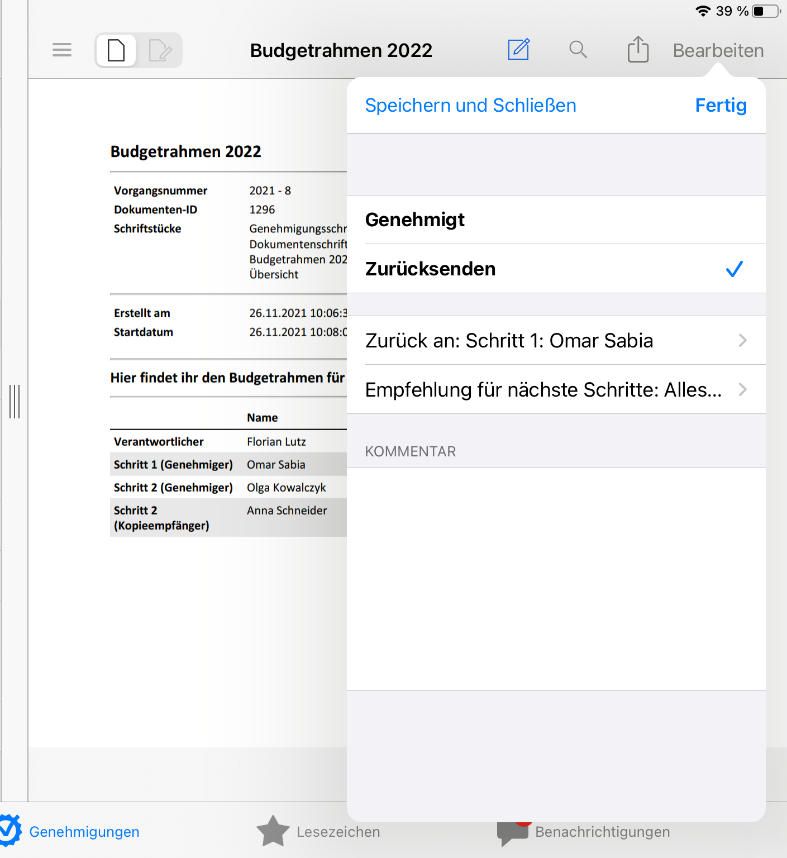787x858 pixels.
Task: Open the hamburger sidebar menu
Action: pyautogui.click(x=62, y=50)
